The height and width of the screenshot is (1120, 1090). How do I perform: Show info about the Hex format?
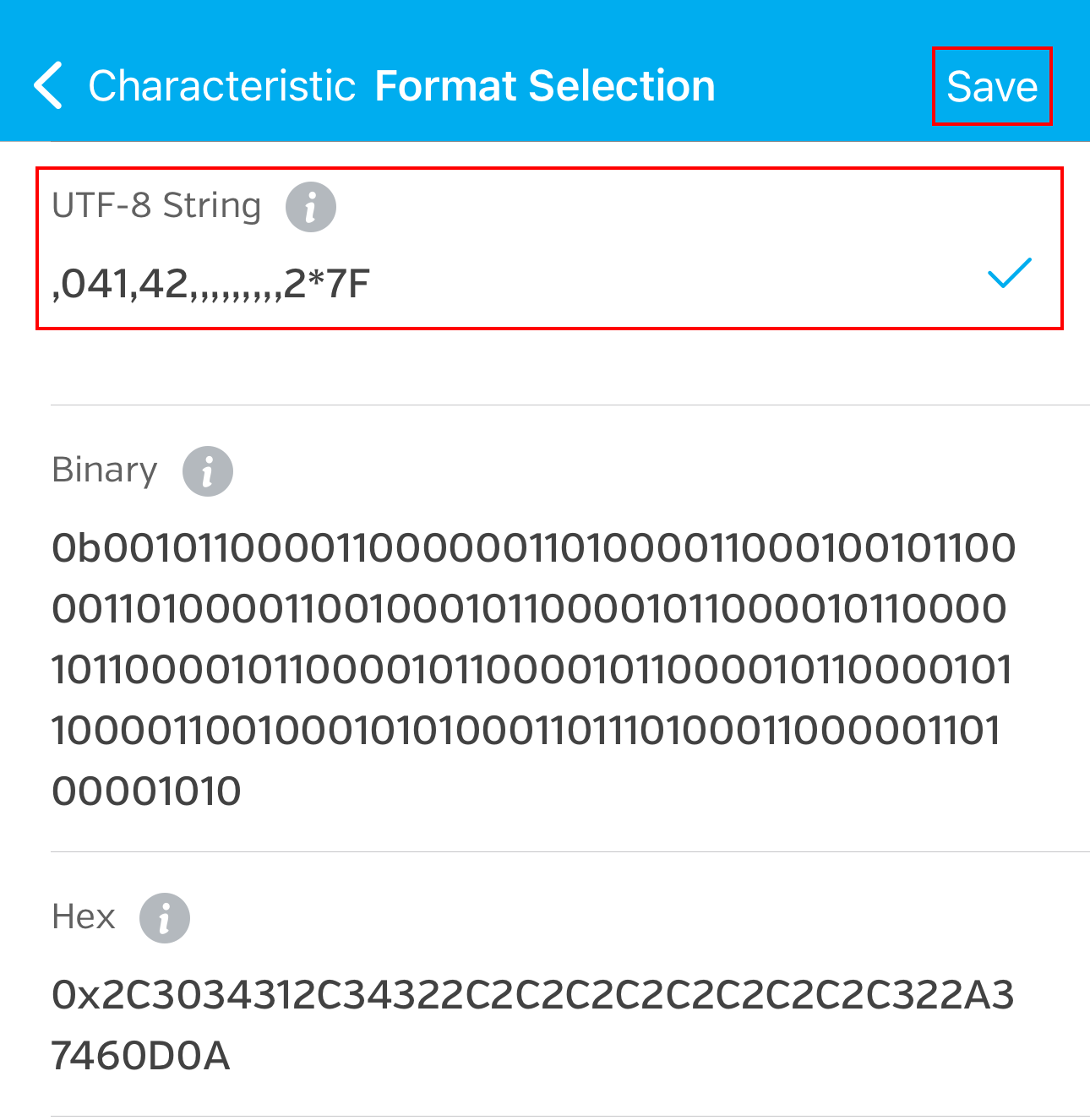[x=164, y=918]
